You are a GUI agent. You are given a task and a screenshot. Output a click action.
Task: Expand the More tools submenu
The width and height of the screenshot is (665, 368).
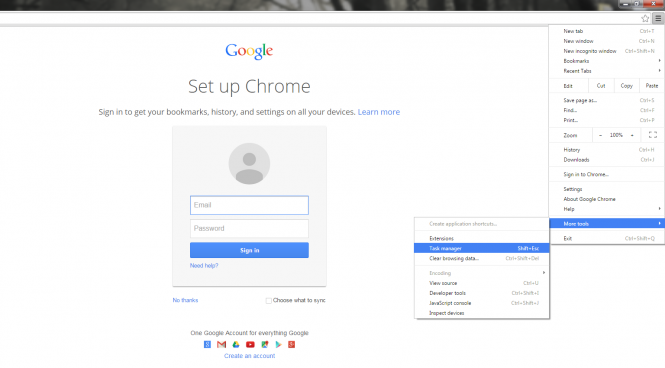point(607,223)
